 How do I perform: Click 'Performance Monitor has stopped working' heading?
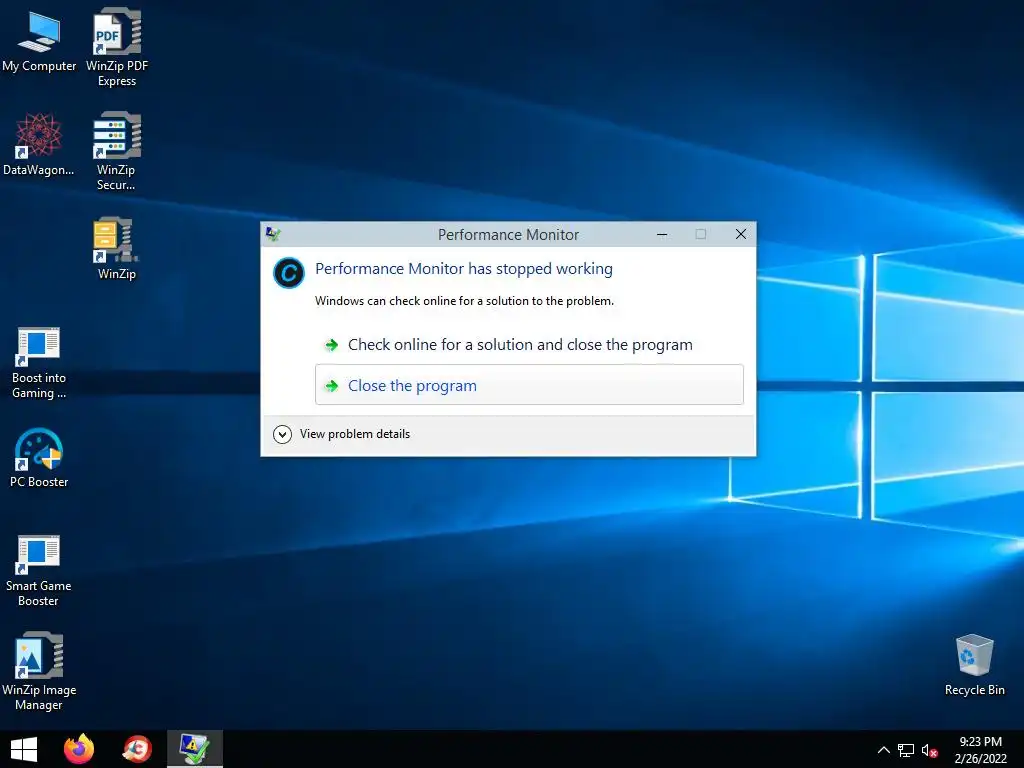464,268
